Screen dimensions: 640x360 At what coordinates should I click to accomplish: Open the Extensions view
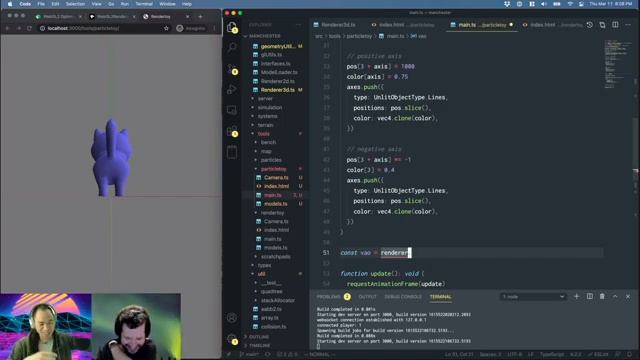[232, 131]
